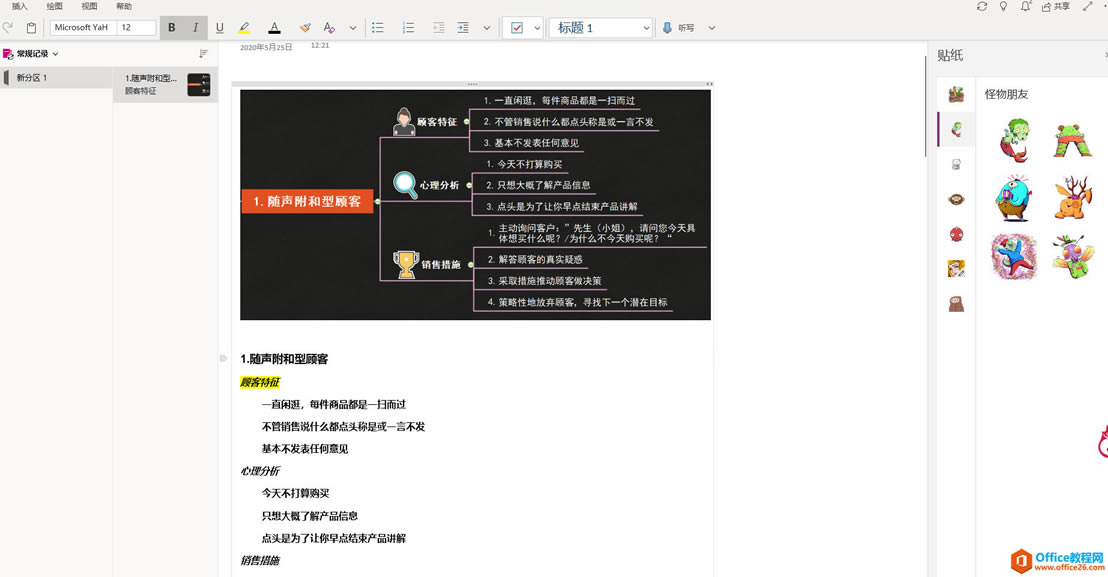Start a bulleted list

click(378, 27)
